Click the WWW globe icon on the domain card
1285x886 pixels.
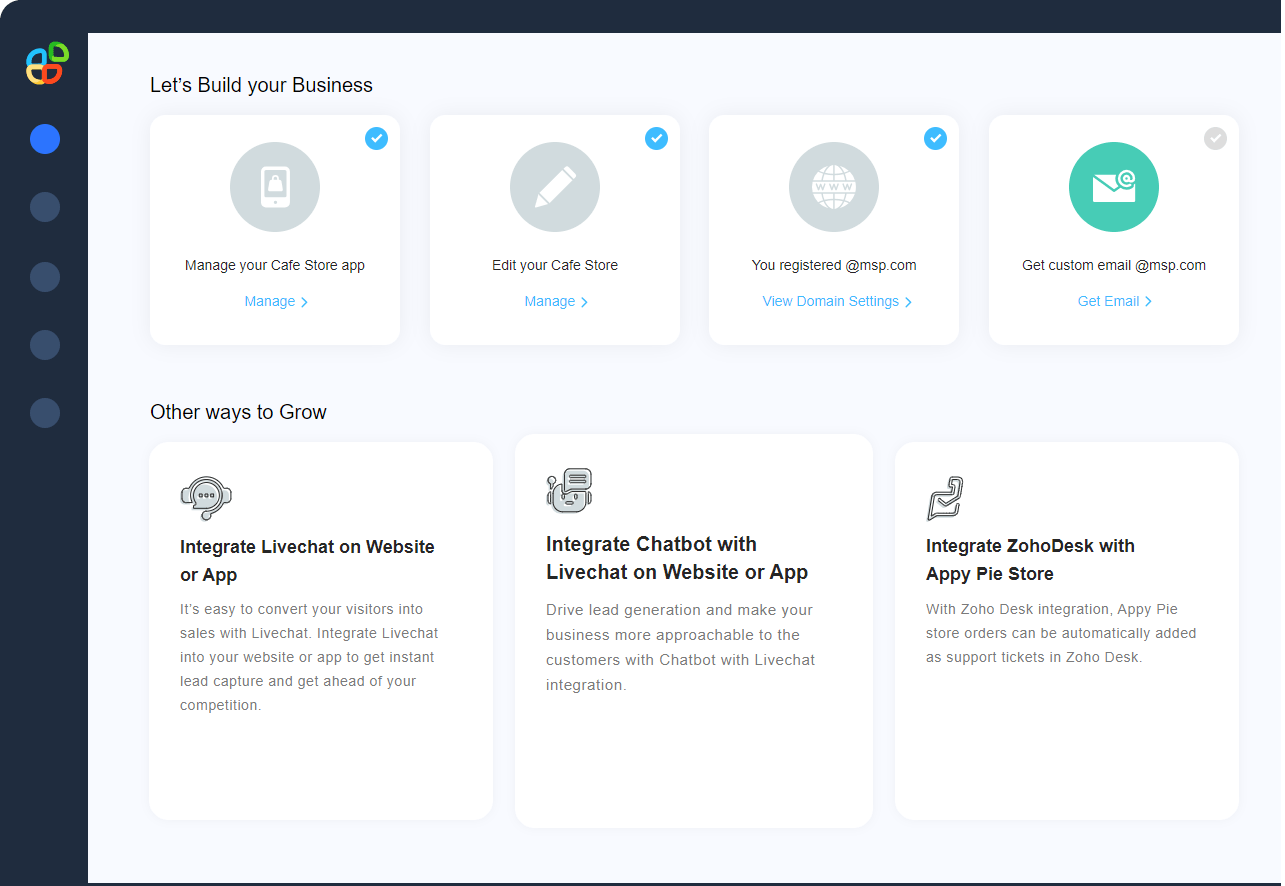(x=833, y=186)
